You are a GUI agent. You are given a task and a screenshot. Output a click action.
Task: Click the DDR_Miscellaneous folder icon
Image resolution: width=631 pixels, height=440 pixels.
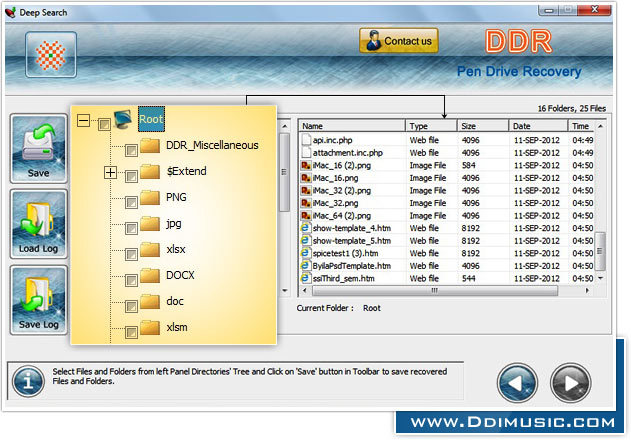150,145
